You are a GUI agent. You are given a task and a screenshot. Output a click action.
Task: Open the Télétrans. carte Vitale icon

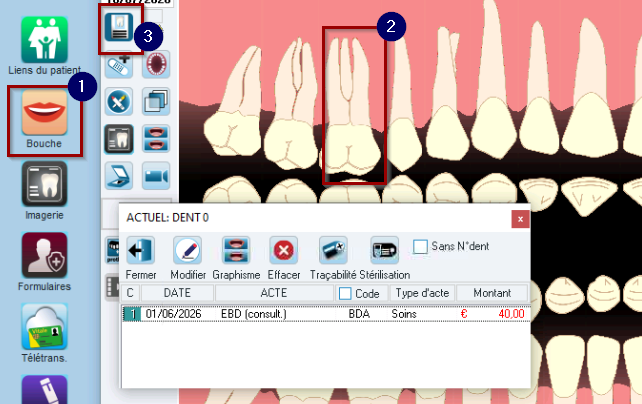(x=44, y=326)
